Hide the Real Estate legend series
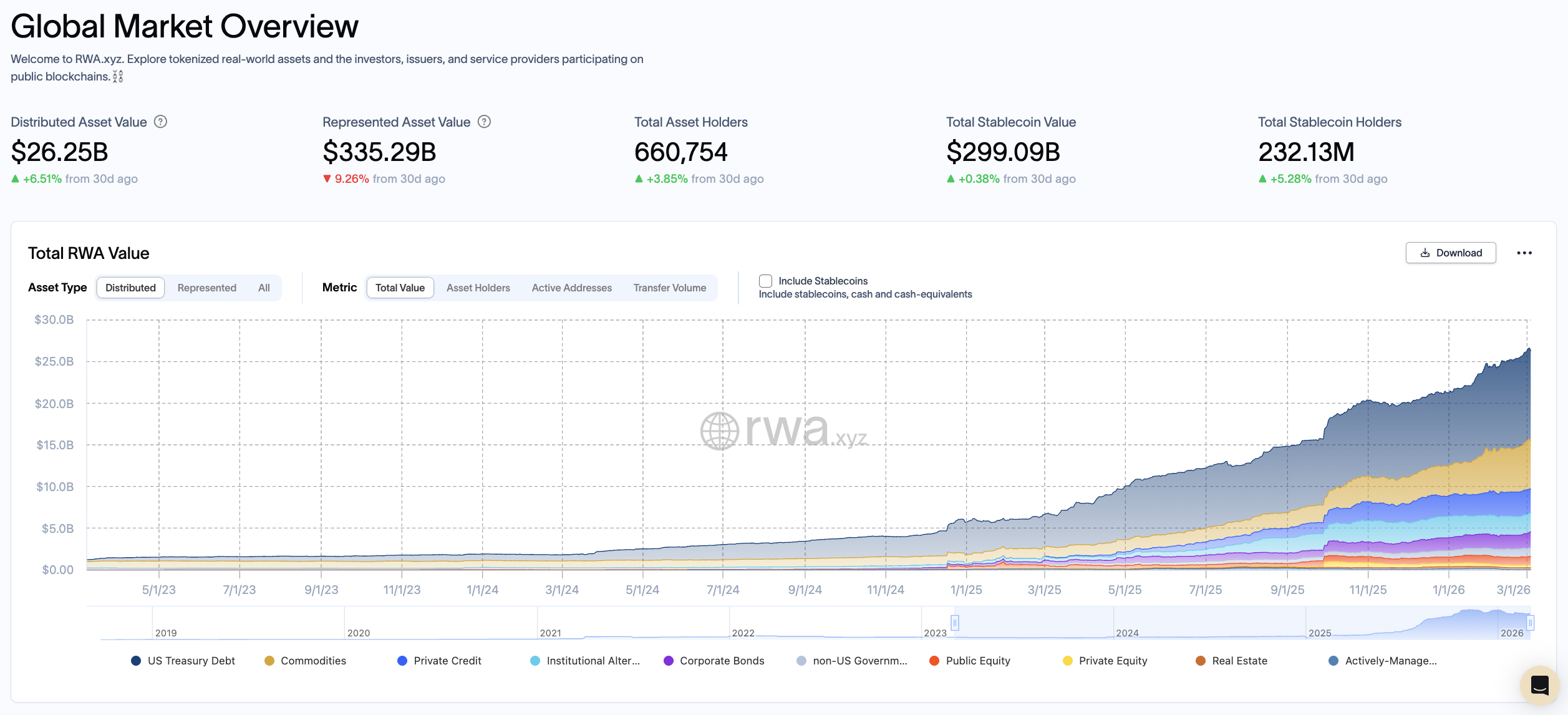This screenshot has height=715, width=1568. point(1232,661)
